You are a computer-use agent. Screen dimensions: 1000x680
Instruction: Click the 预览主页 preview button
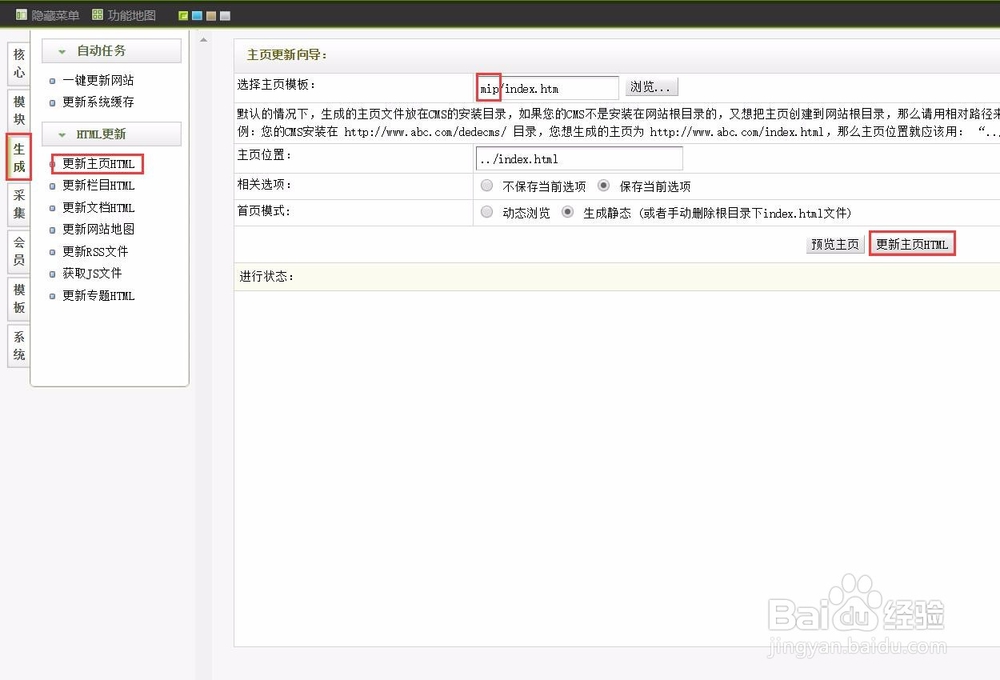[x=835, y=243]
